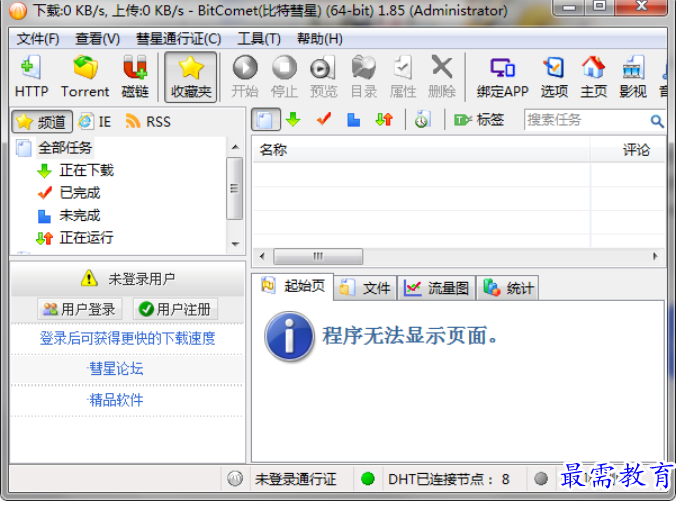Screen dimensions: 682x507
Task: Click the 未登录用户 warning header
Action: tap(128, 279)
